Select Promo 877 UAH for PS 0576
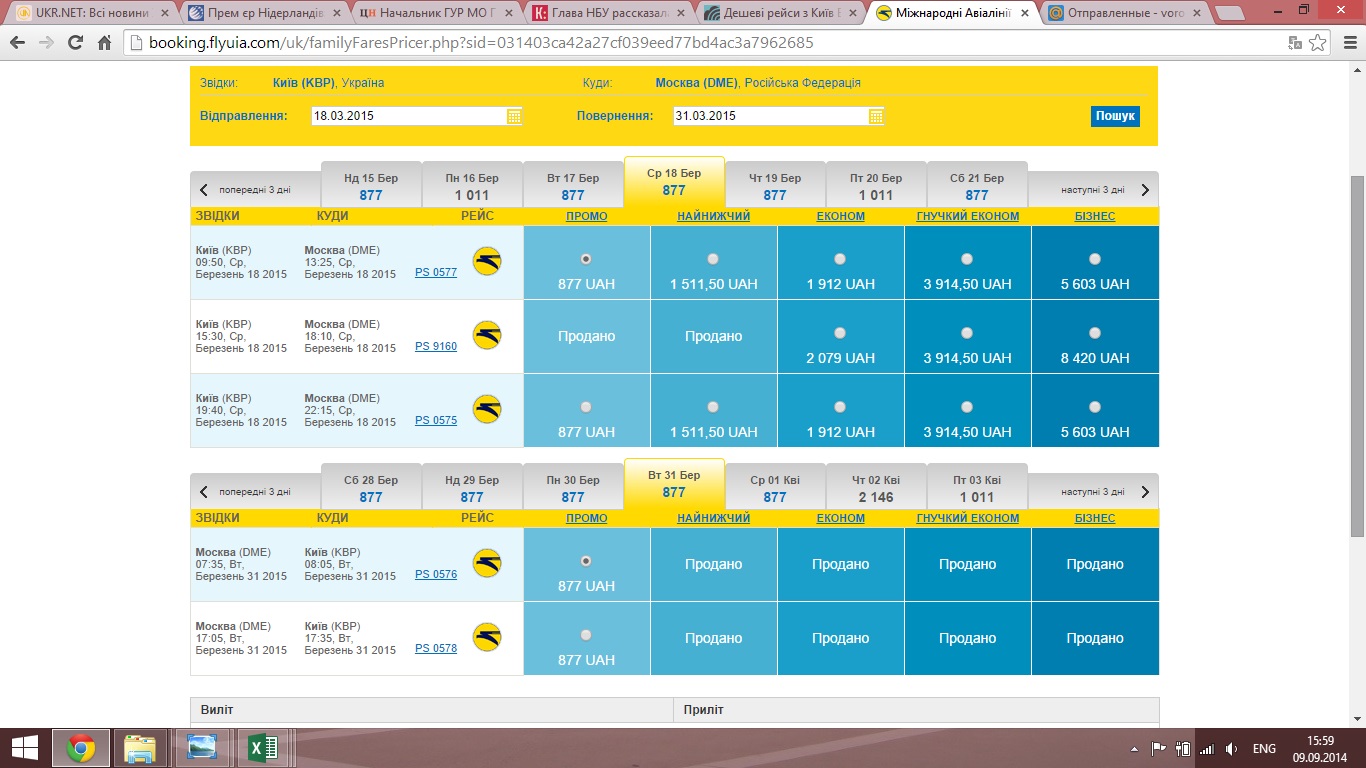The height and width of the screenshot is (768, 1366). (x=586, y=561)
